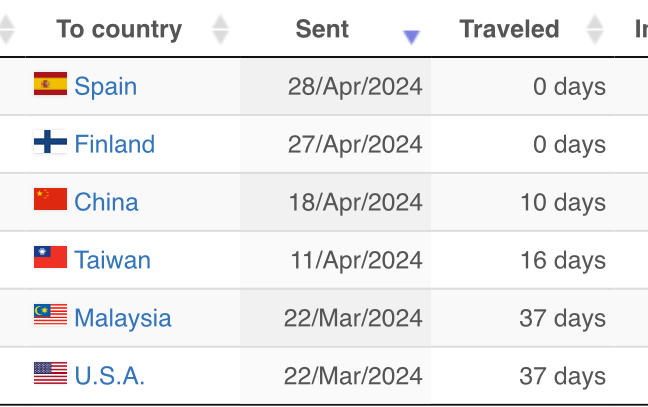Select the 16 days traveled cell
The image size is (648, 407).
pyautogui.click(x=523, y=260)
